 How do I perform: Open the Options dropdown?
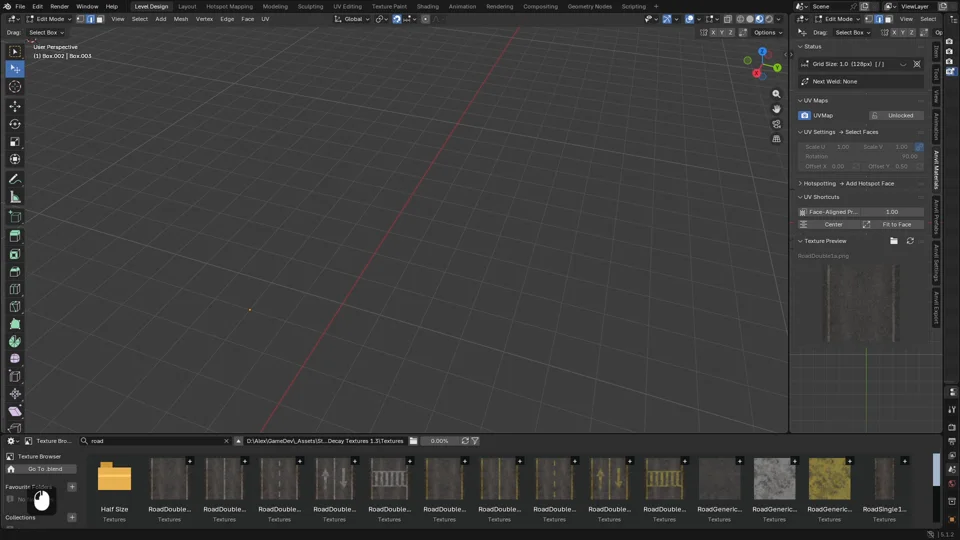(x=768, y=32)
